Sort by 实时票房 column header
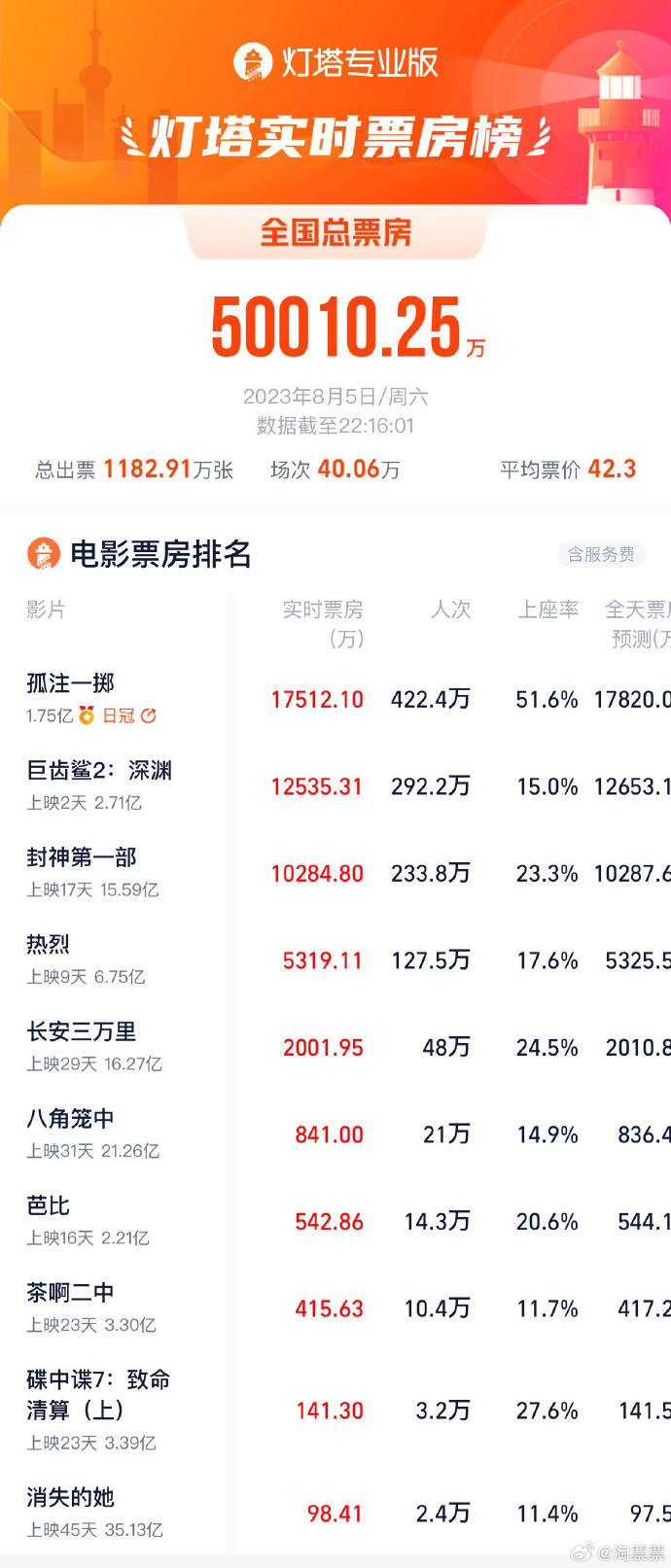Screen dimensions: 671x1568 point(323,623)
